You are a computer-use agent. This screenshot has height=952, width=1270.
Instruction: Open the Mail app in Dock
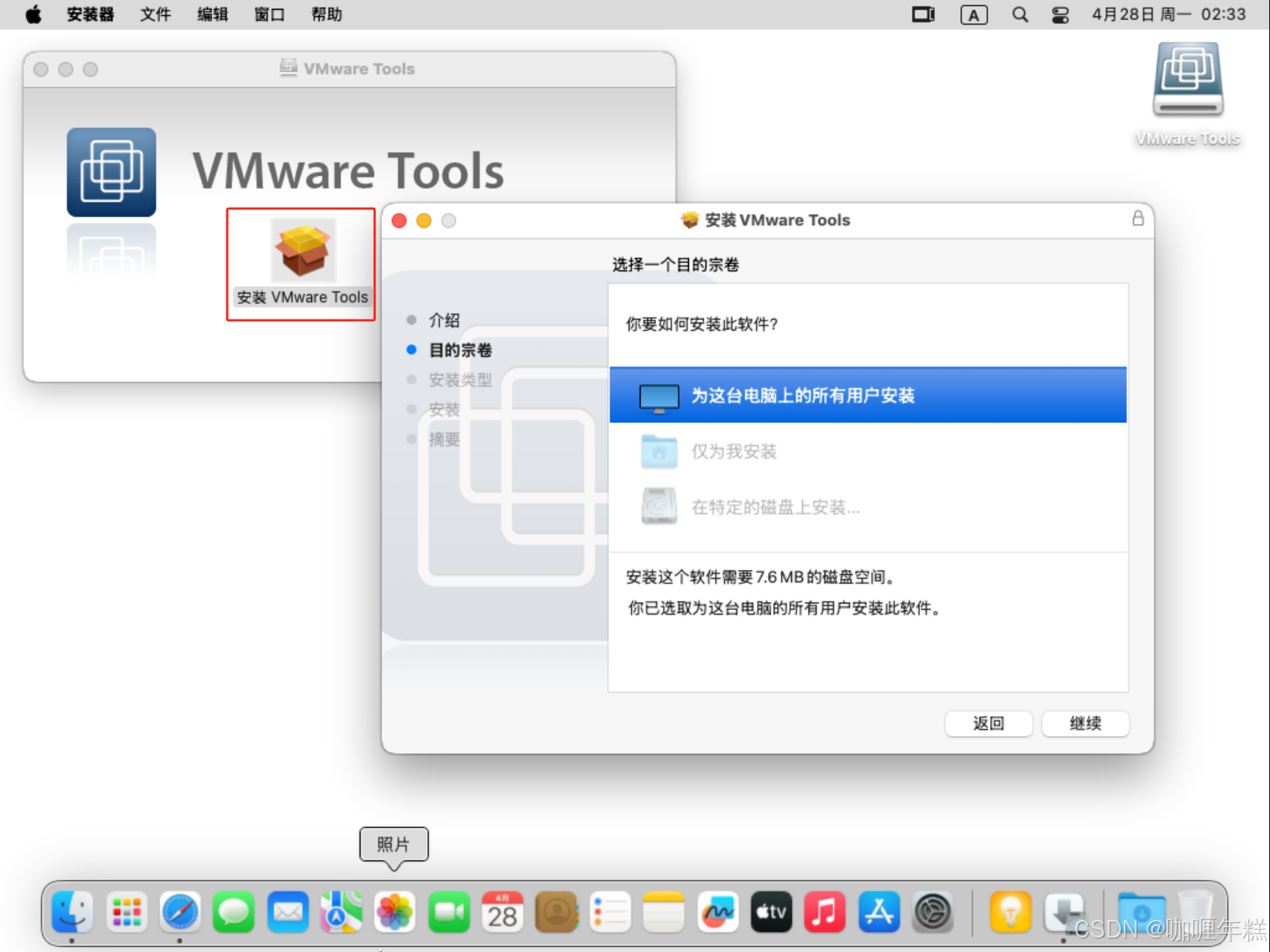[x=288, y=912]
